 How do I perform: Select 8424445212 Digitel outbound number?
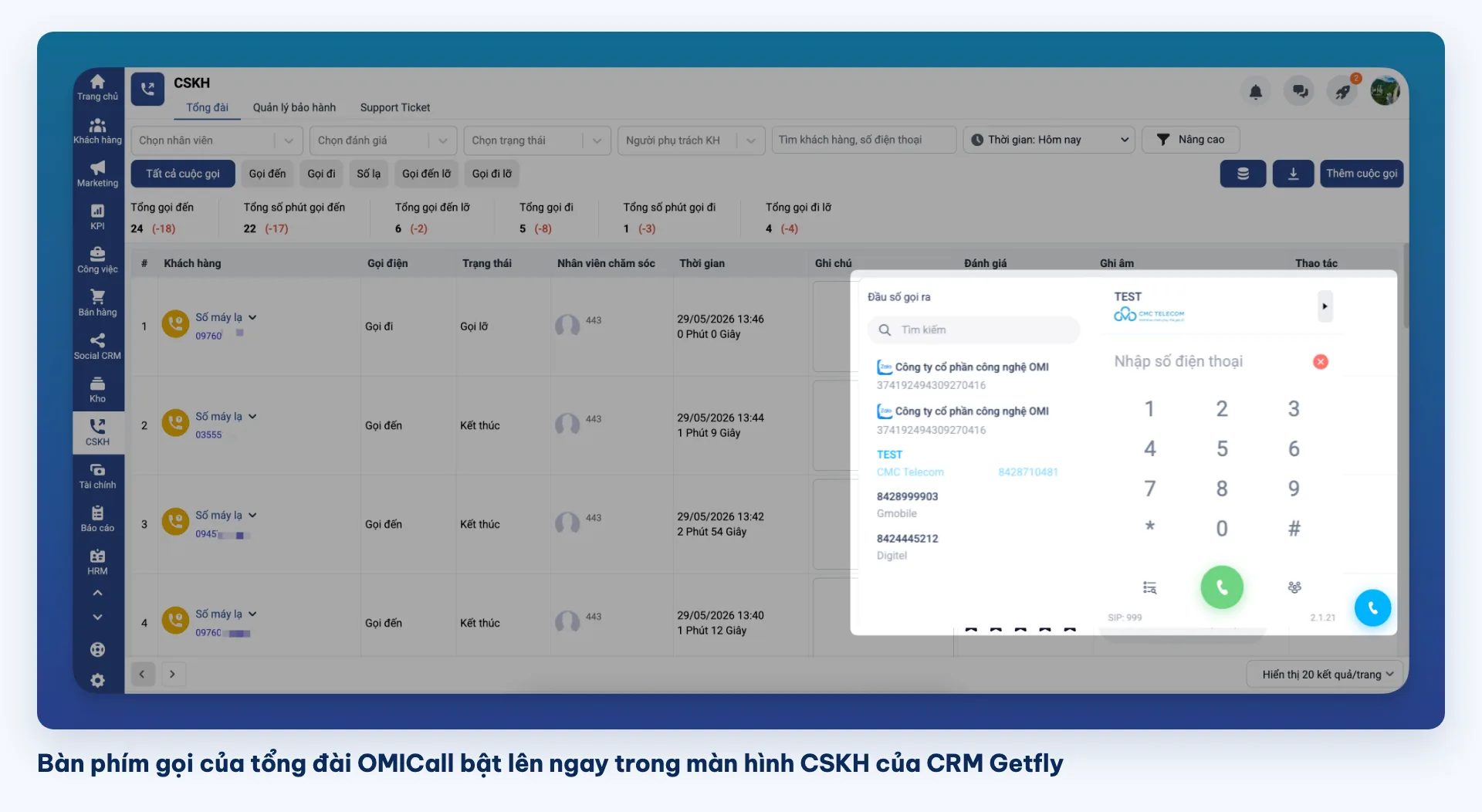[973, 546]
